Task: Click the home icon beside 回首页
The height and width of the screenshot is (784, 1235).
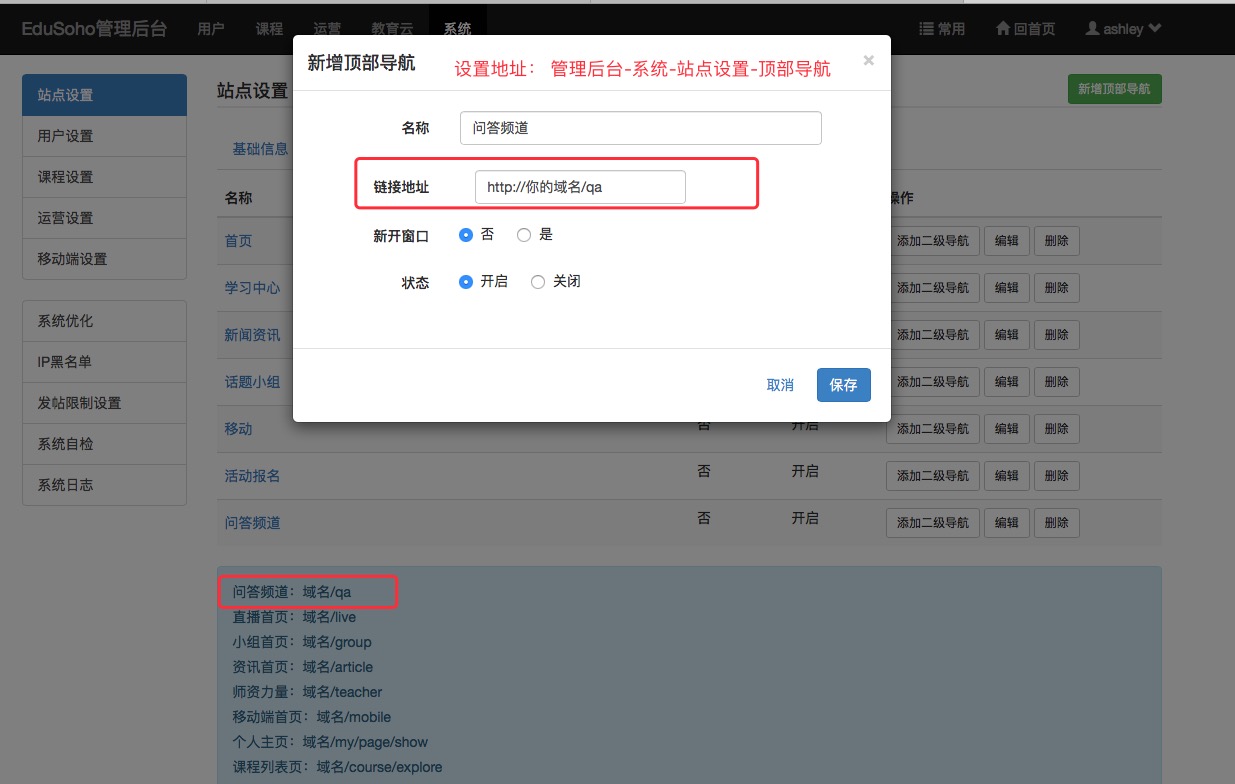Action: pos(1003,29)
